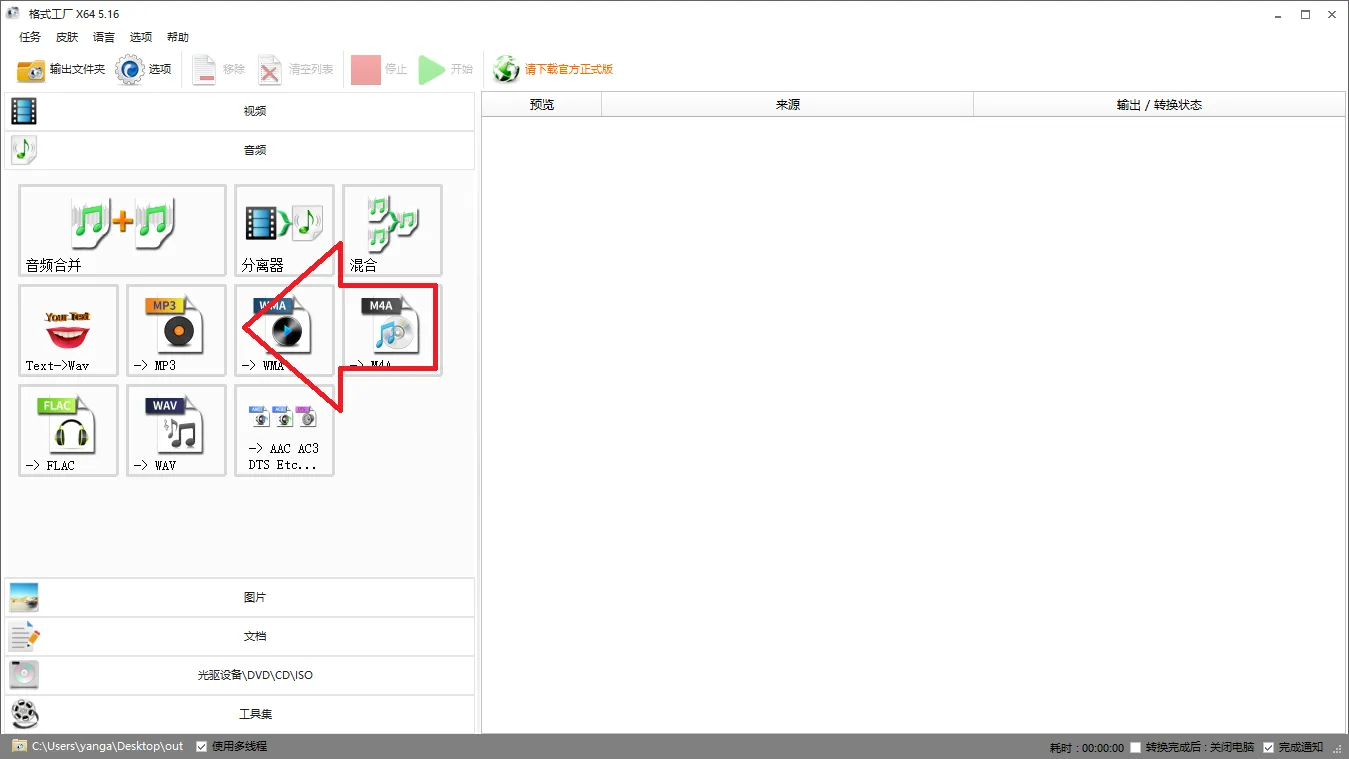Open the 混合 audio mix tool

392,230
